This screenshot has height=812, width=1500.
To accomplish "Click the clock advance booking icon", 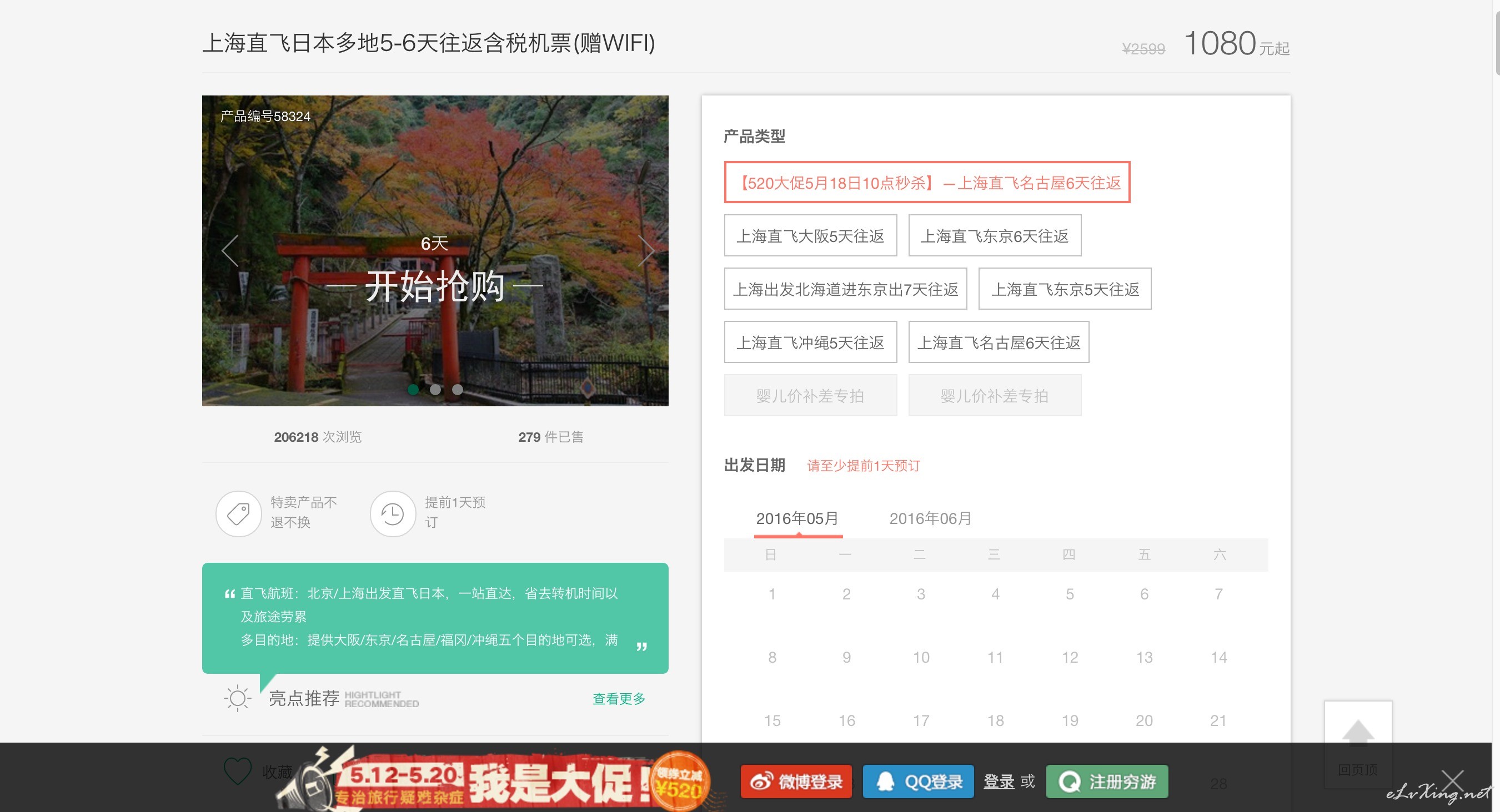I will point(393,513).
